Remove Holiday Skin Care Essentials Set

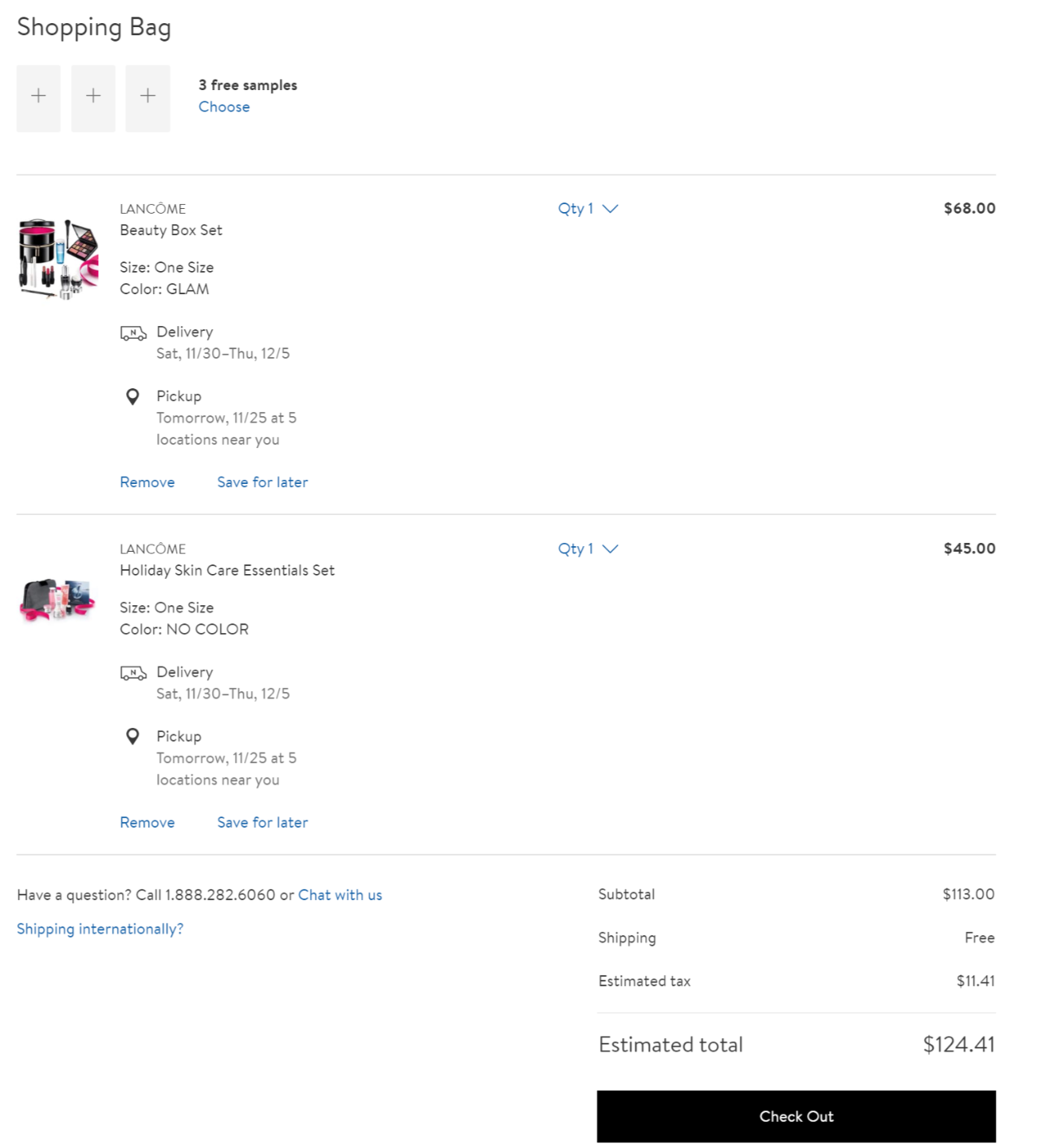pos(147,823)
